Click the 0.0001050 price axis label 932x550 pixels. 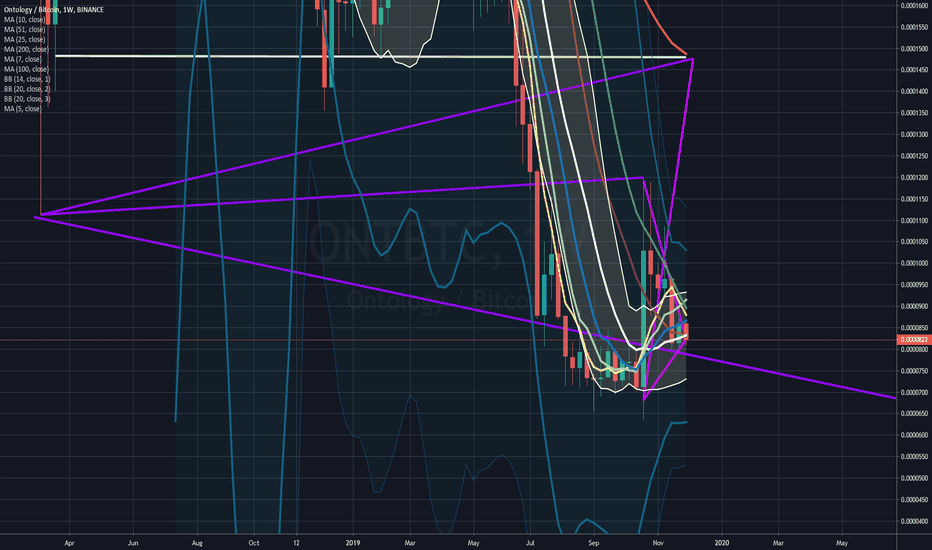click(914, 242)
